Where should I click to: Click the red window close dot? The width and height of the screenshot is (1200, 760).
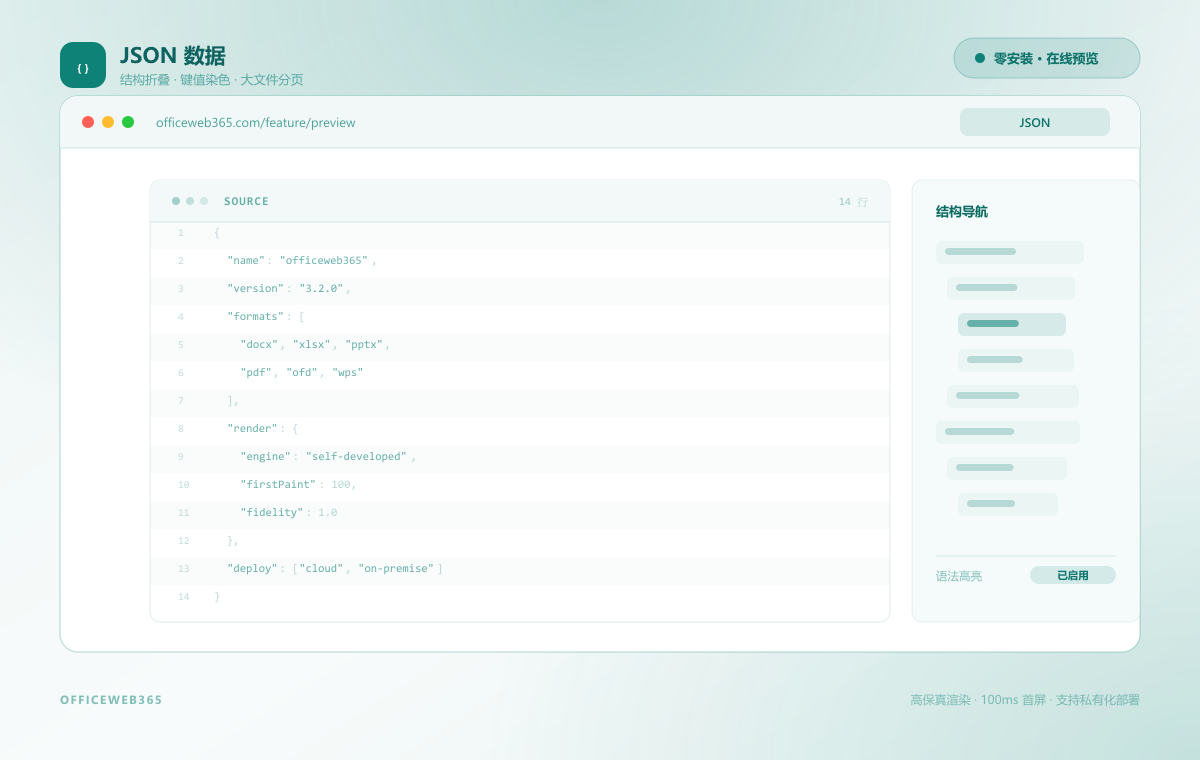click(x=88, y=122)
